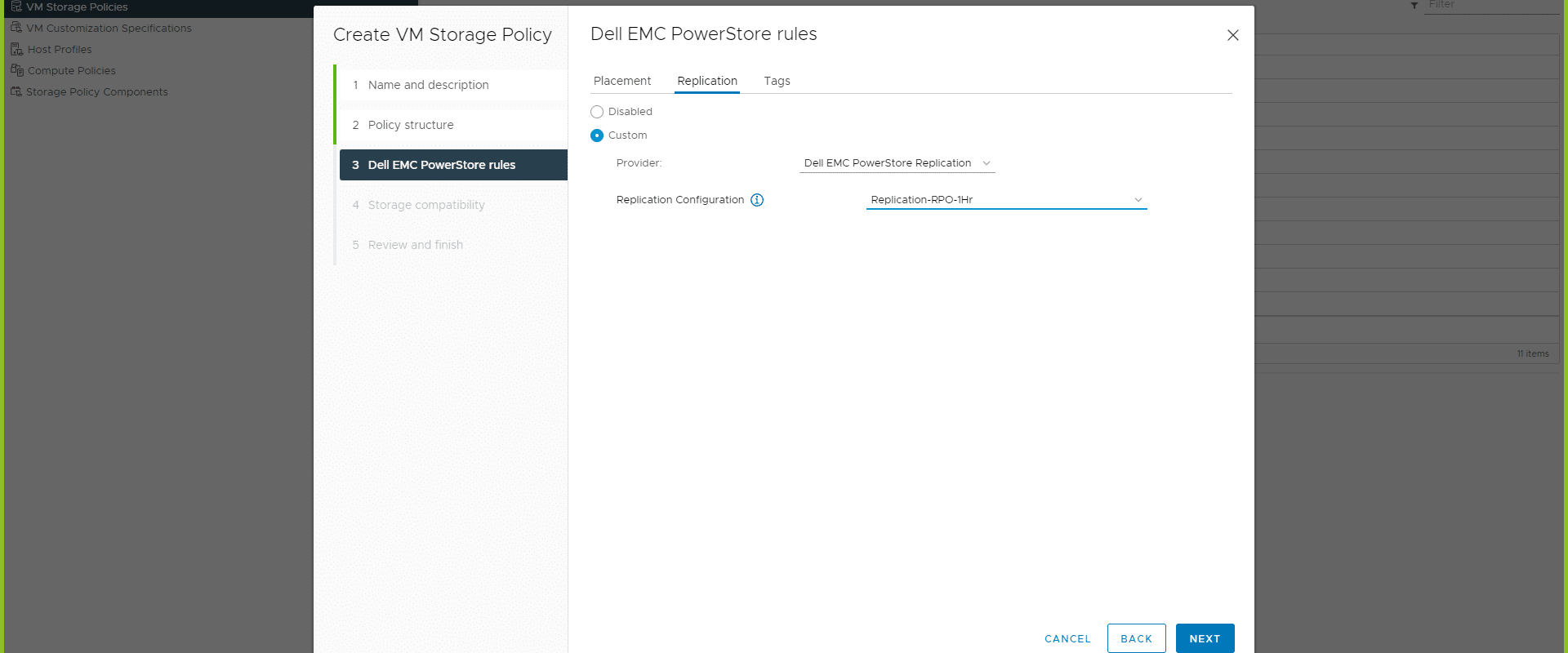This screenshot has width=1568, height=653.
Task: Open Replication Configuration dropdown
Action: 1006,200
